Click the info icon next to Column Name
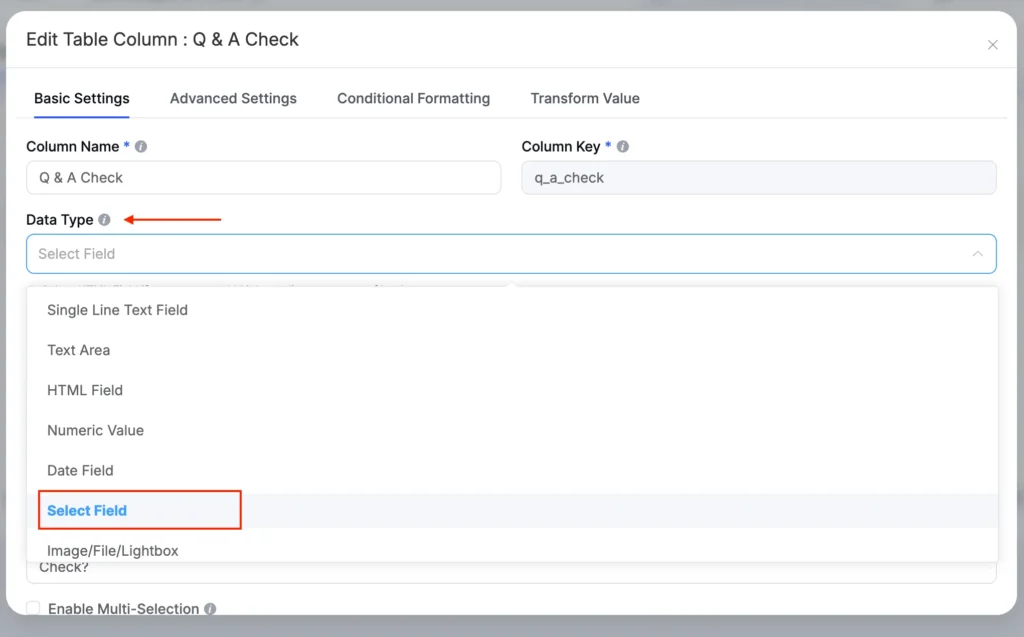The width and height of the screenshot is (1024, 637). [140, 146]
